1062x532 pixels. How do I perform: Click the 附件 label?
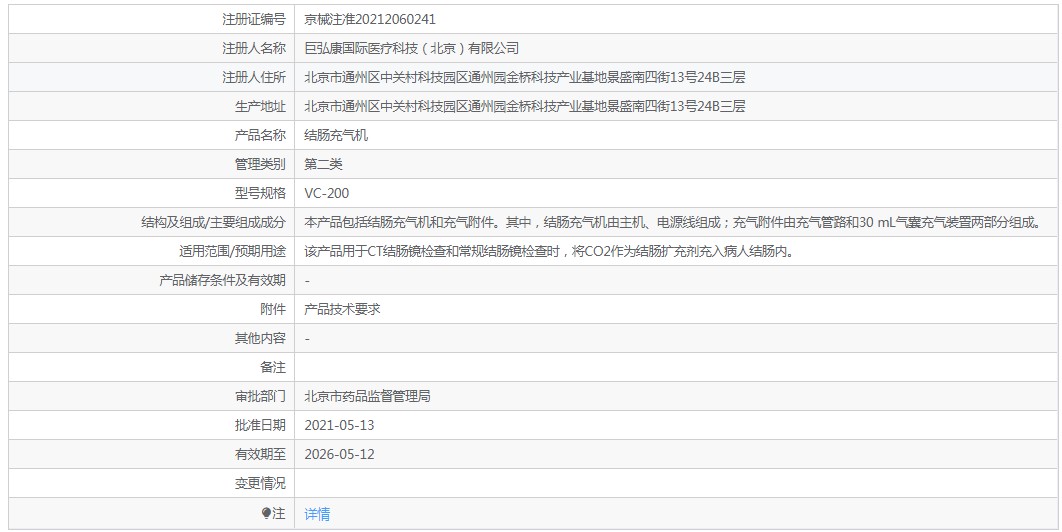click(273, 309)
